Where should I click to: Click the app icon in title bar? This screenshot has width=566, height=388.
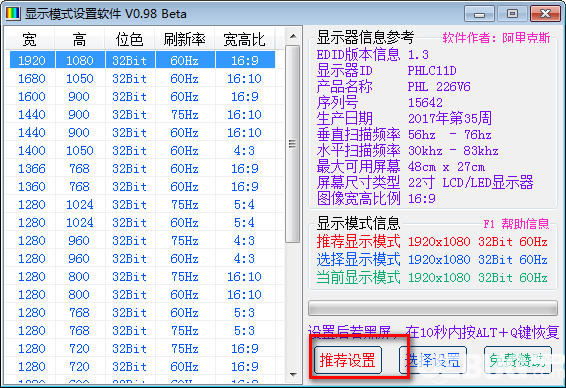click(x=13, y=14)
